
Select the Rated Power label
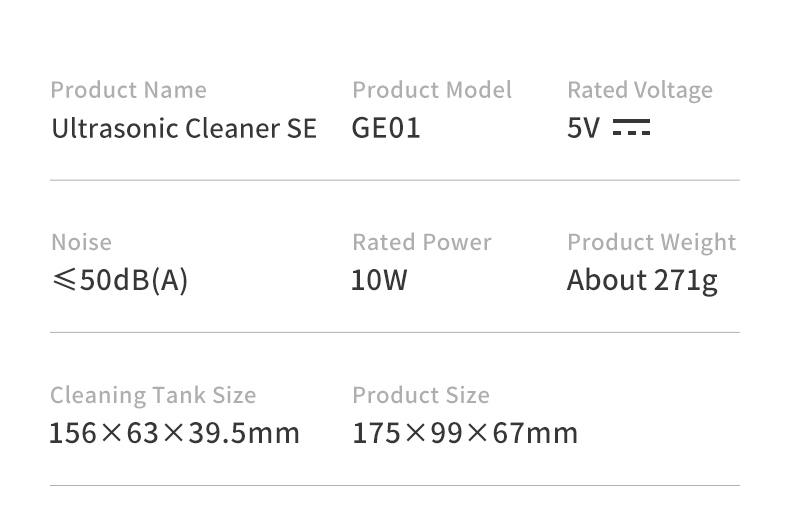click(422, 242)
